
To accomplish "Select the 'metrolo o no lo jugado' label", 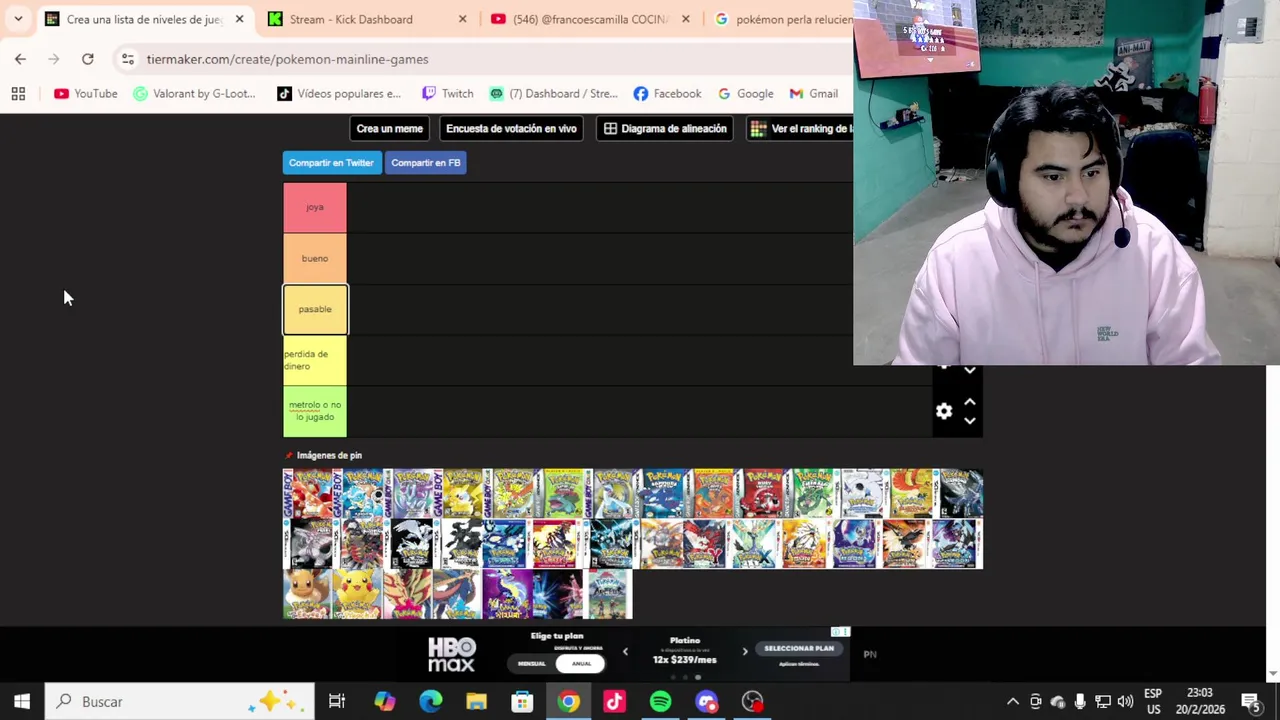I will point(315,411).
